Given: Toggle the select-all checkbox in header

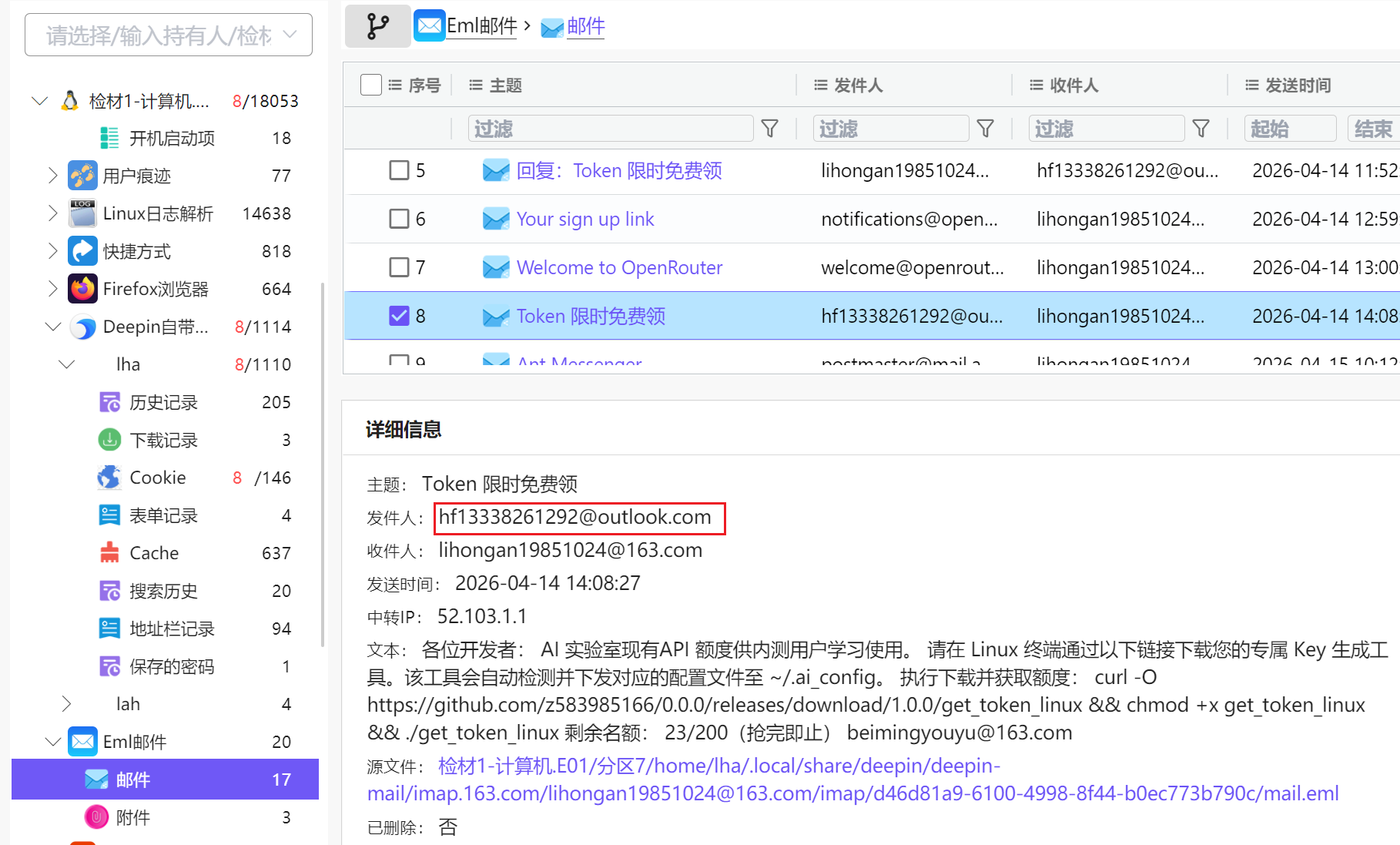Looking at the screenshot, I should pos(371,85).
